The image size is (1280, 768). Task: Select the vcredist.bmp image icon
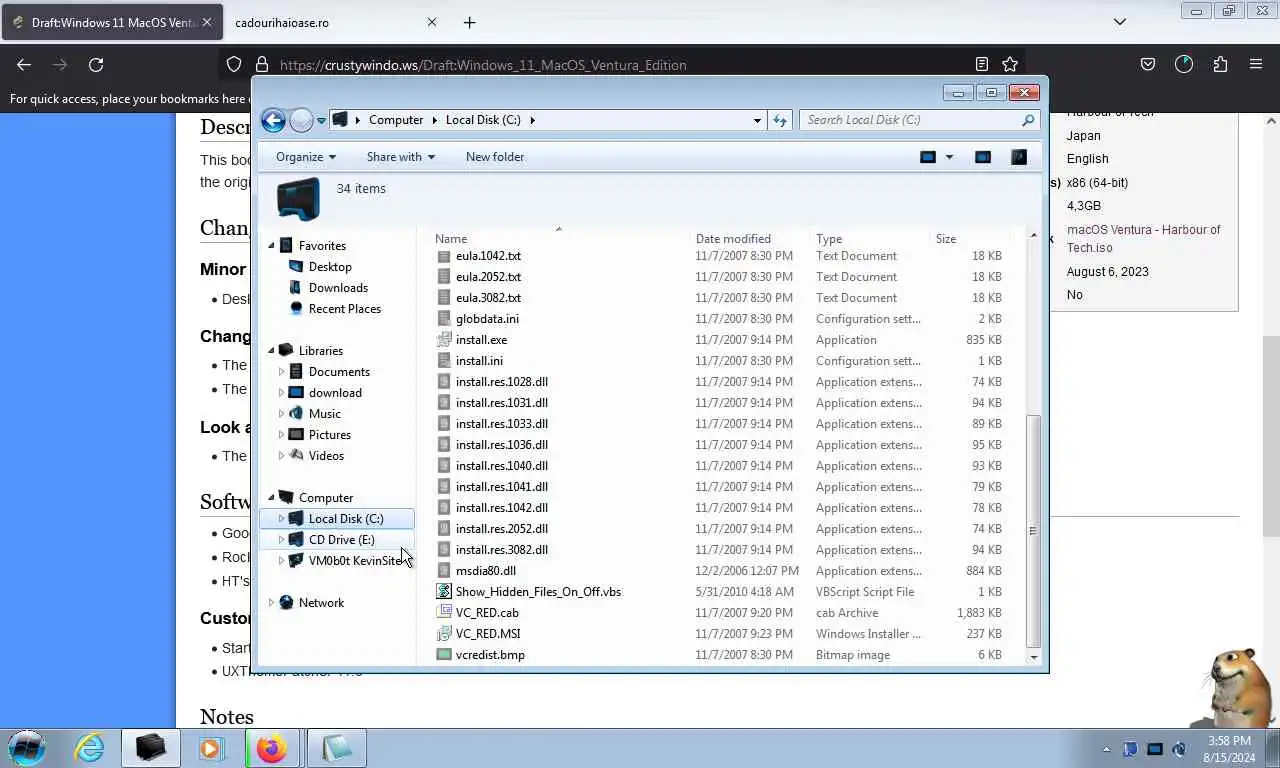point(444,655)
